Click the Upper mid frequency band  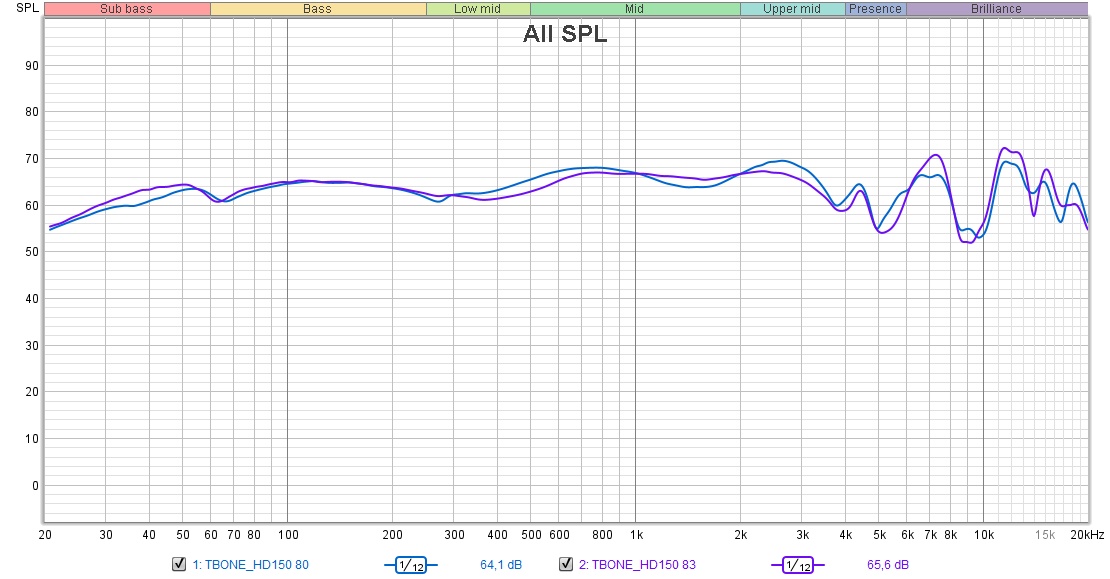792,9
